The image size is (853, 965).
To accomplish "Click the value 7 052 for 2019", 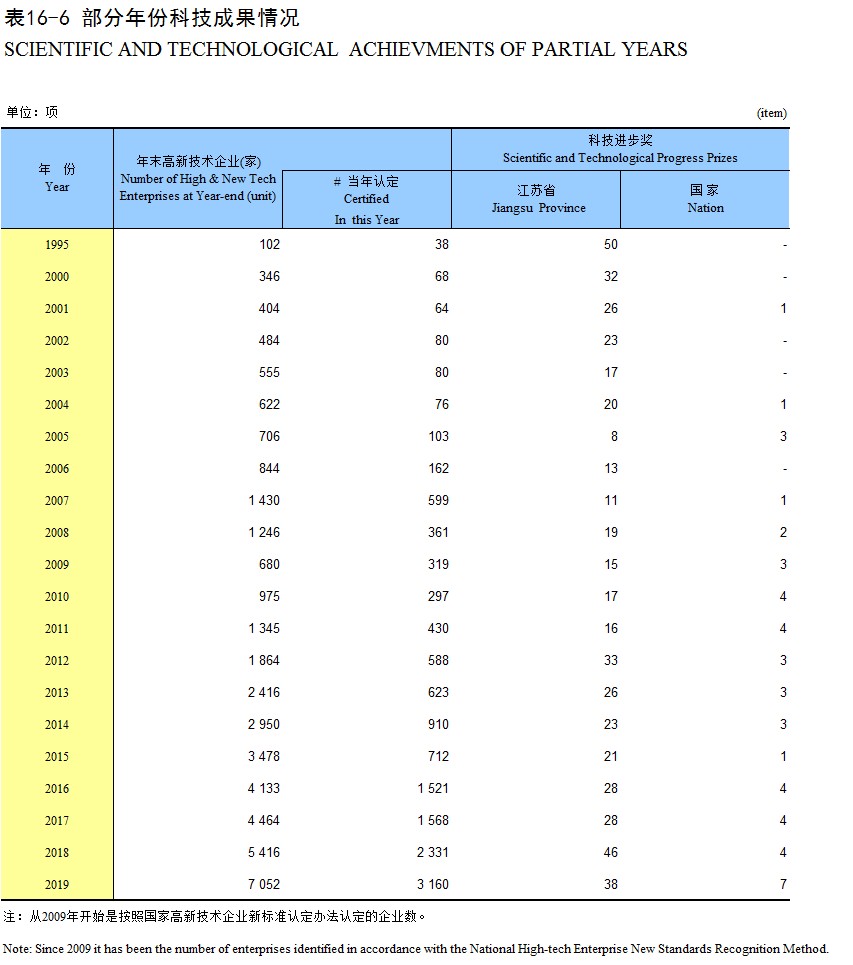I will (263, 884).
